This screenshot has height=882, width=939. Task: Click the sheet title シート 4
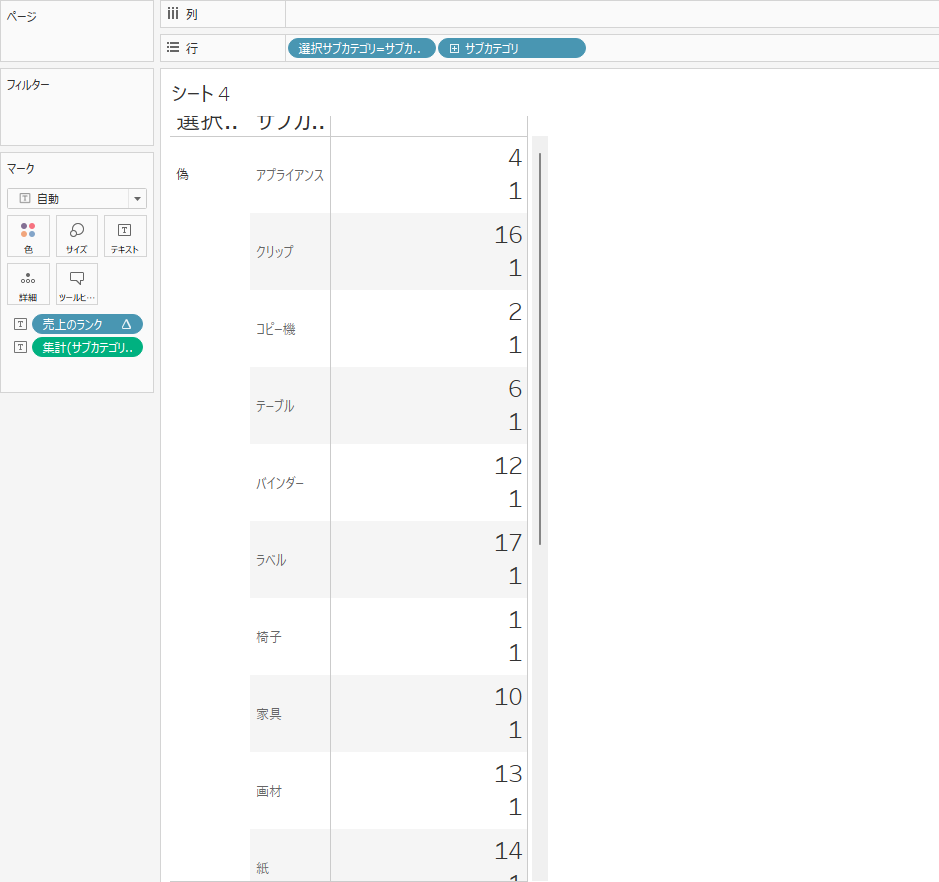click(x=201, y=94)
